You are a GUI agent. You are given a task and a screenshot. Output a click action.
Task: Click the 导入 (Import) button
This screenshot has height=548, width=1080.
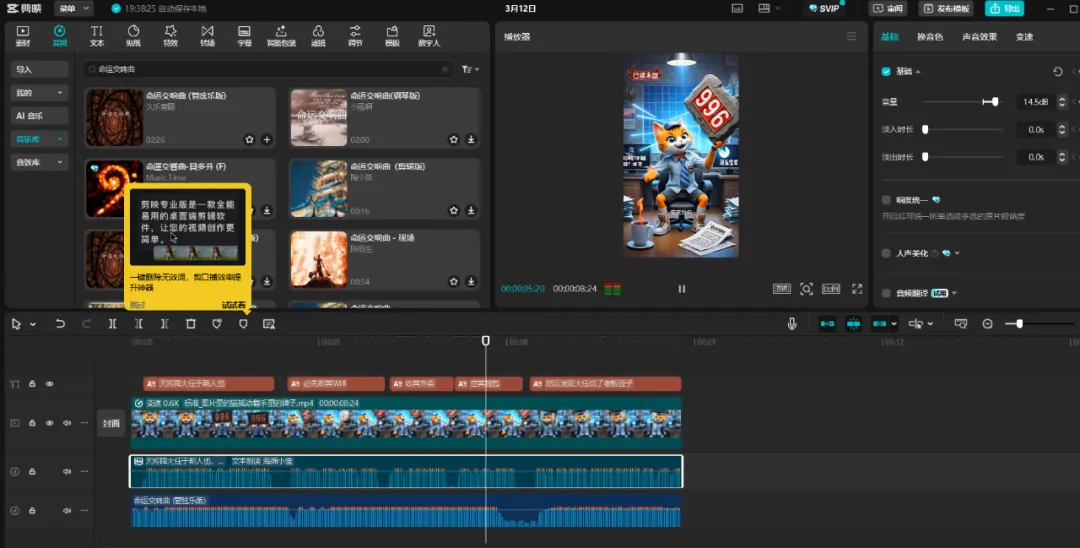(x=40, y=70)
